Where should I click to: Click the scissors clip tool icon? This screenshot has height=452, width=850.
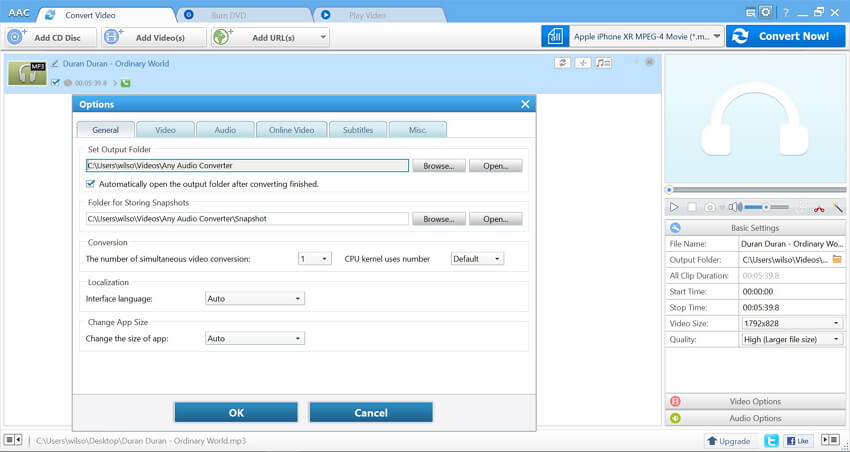pos(819,207)
